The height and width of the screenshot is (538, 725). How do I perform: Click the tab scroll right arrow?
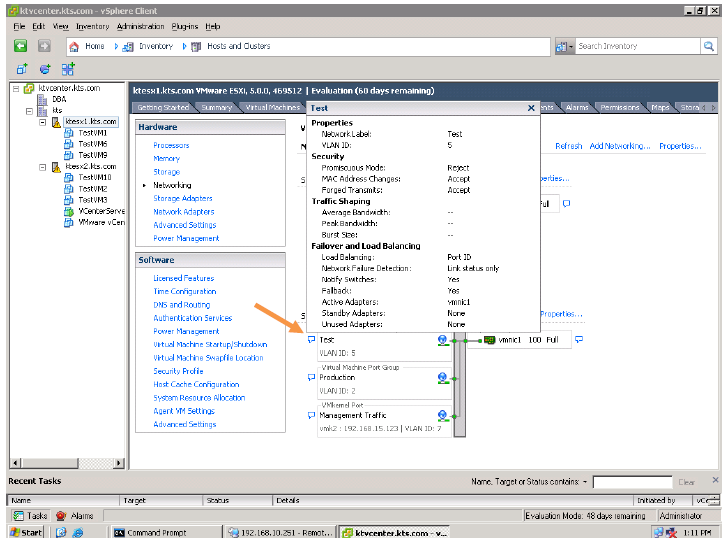[714, 107]
